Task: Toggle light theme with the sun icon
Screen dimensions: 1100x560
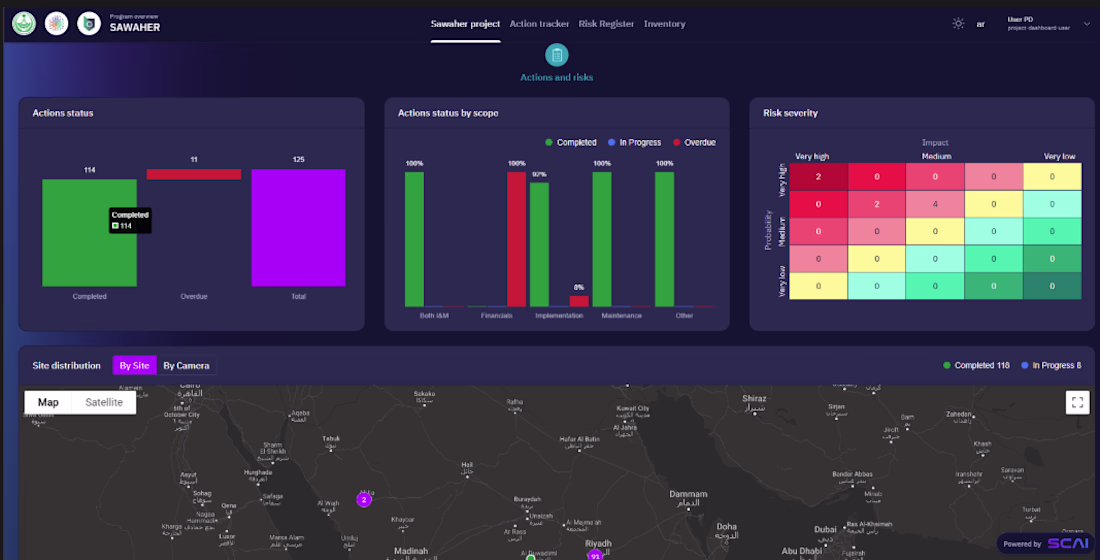Action: [x=958, y=24]
